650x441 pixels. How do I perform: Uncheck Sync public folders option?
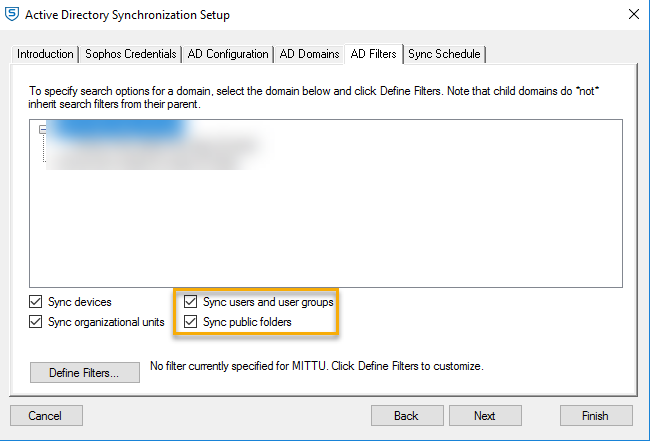tap(192, 323)
